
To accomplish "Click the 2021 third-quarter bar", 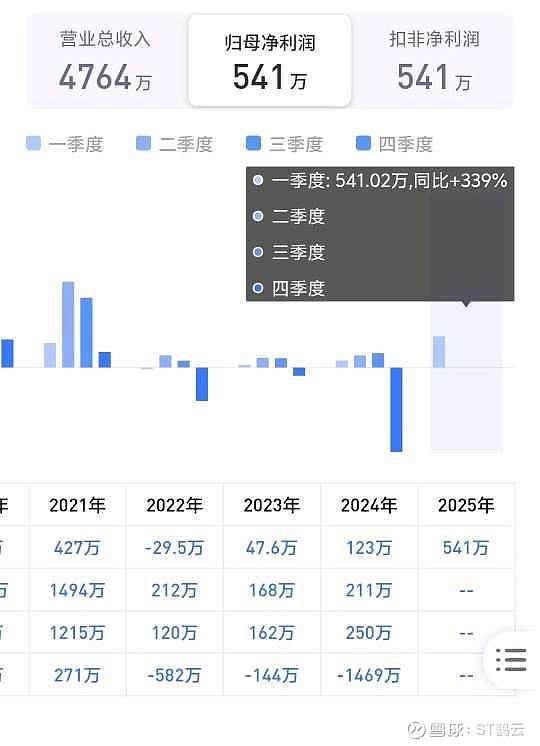I will (86, 333).
